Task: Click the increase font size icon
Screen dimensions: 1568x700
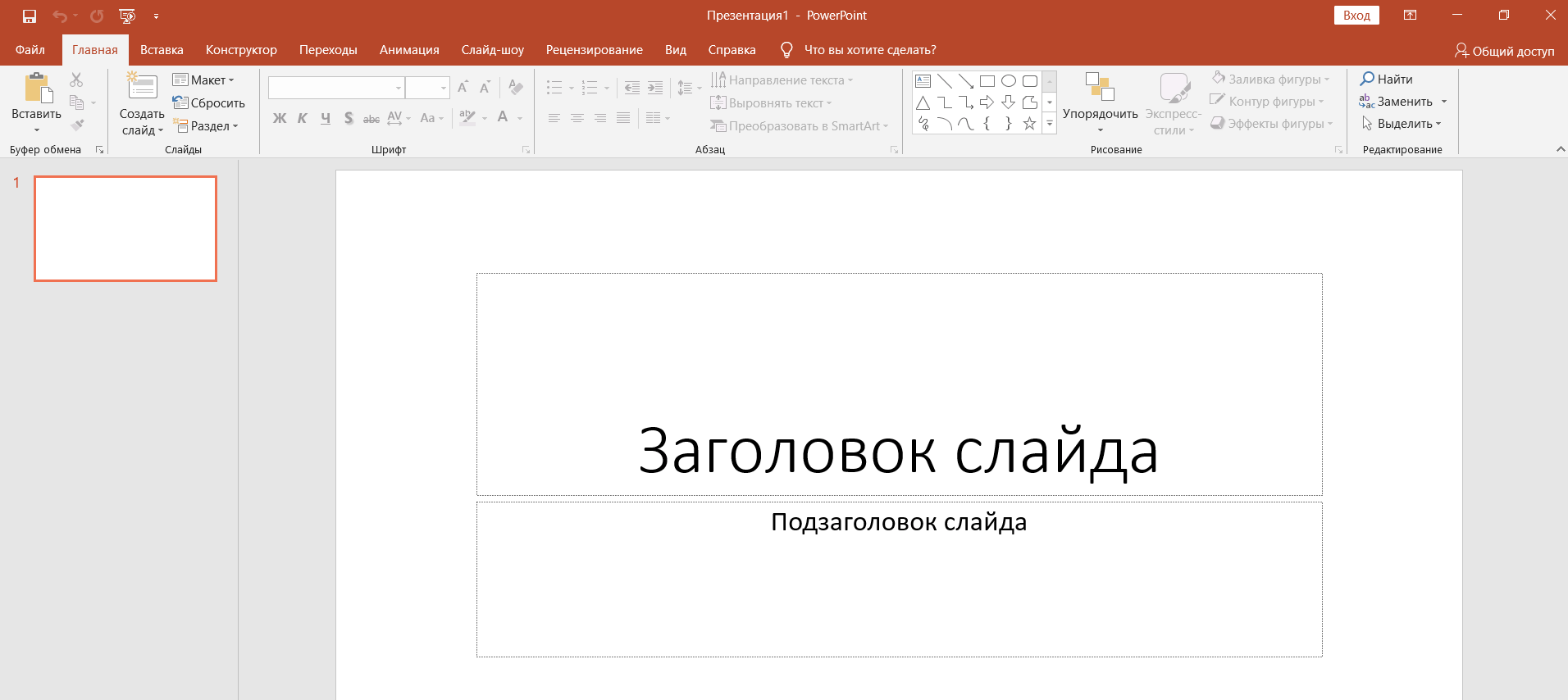Action: click(463, 87)
